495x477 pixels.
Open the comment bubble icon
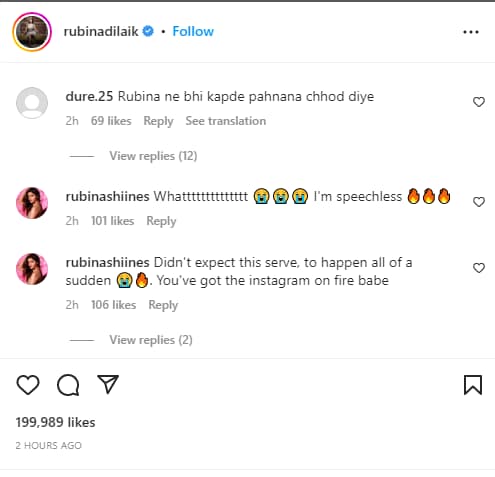point(68,385)
